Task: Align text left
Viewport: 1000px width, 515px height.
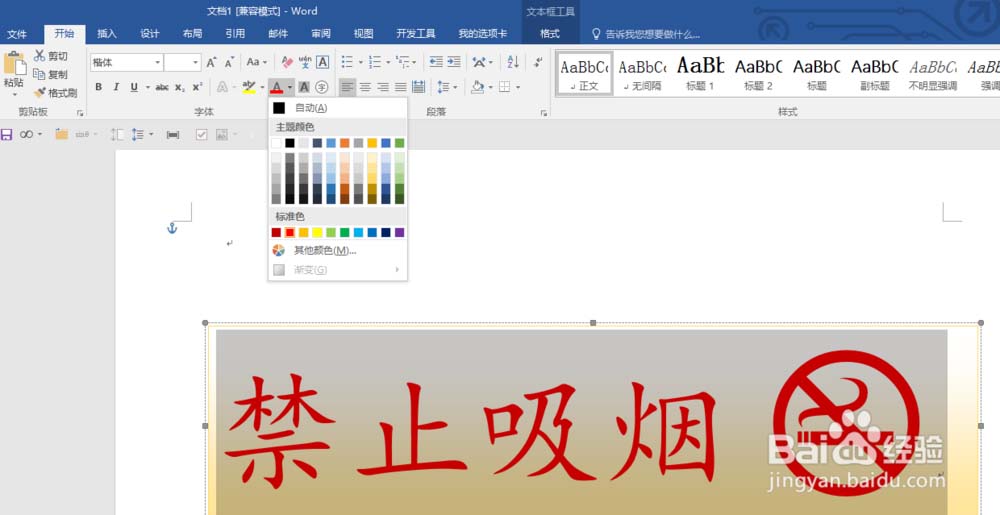Action: tap(347, 87)
